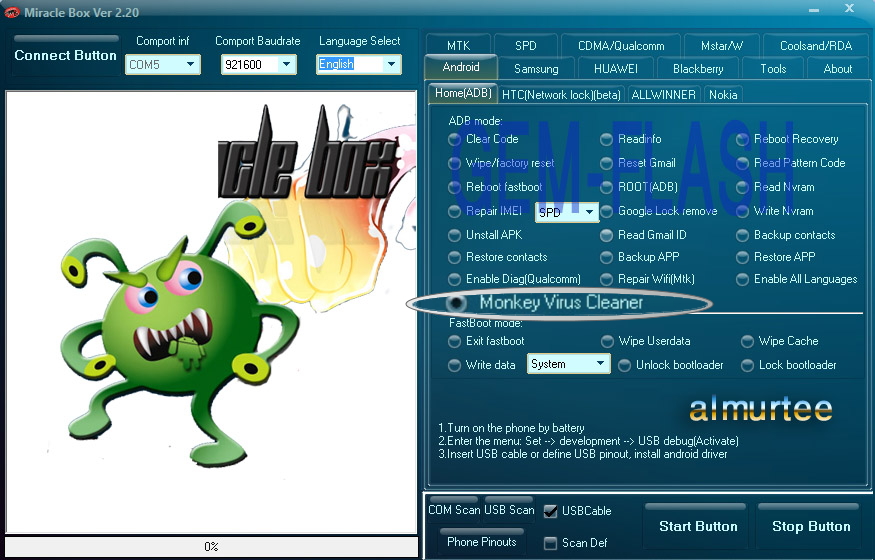Click the Connect Button

pyautogui.click(x=65, y=55)
